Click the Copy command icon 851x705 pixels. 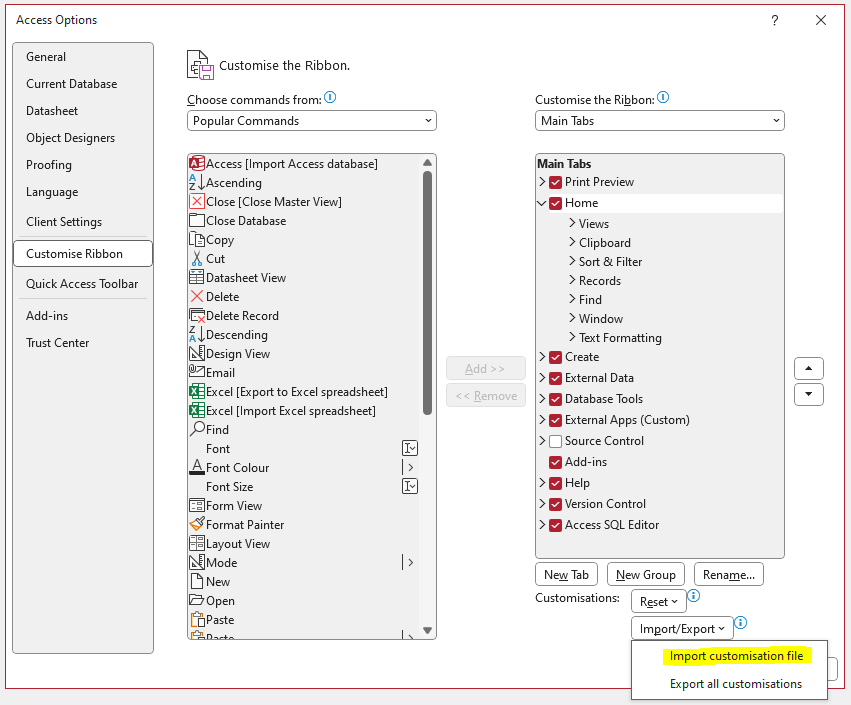click(196, 239)
